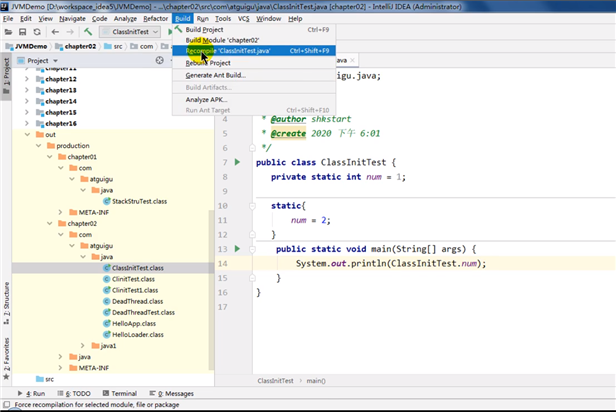Select DeadThreadTest.class in project tree
The width and height of the screenshot is (616, 412).
point(143,312)
